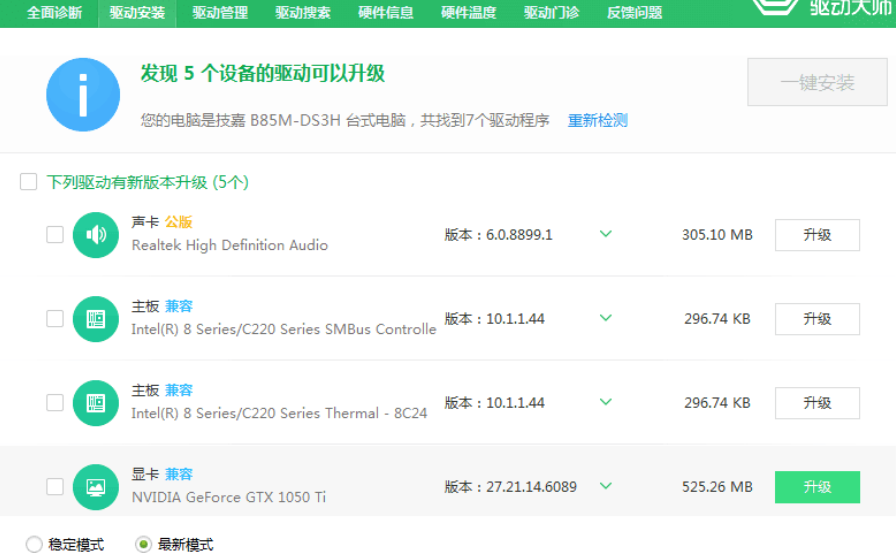Click the SMBus Controller motherboard icon
This screenshot has width=896, height=554.
[x=96, y=319]
